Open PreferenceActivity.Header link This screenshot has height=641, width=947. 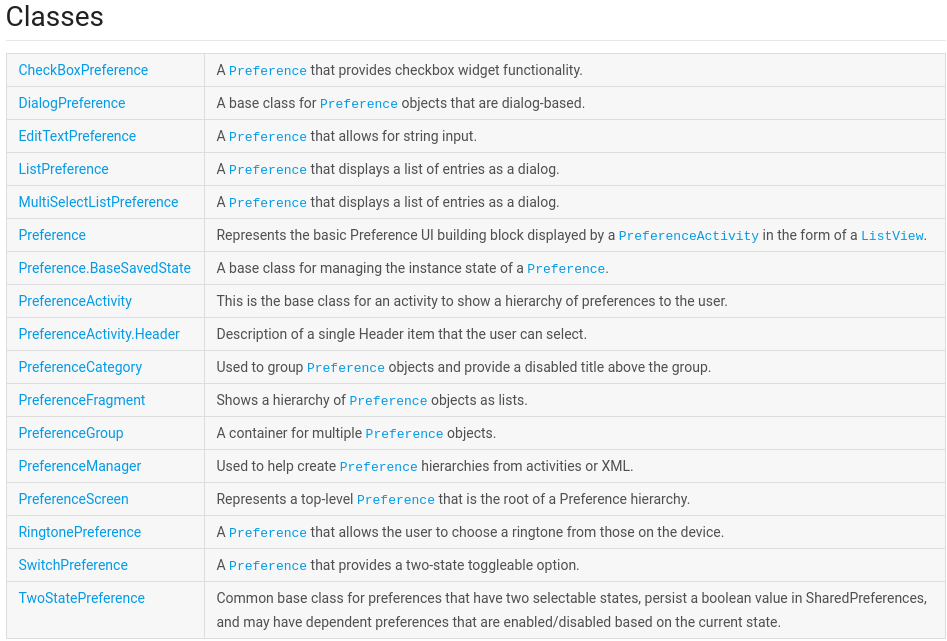click(x=99, y=334)
